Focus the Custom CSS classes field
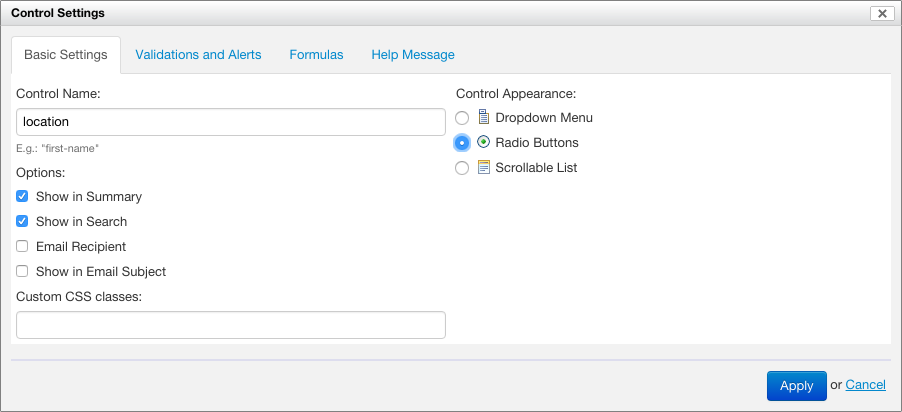Screen dimensions: 902x412 231,325
